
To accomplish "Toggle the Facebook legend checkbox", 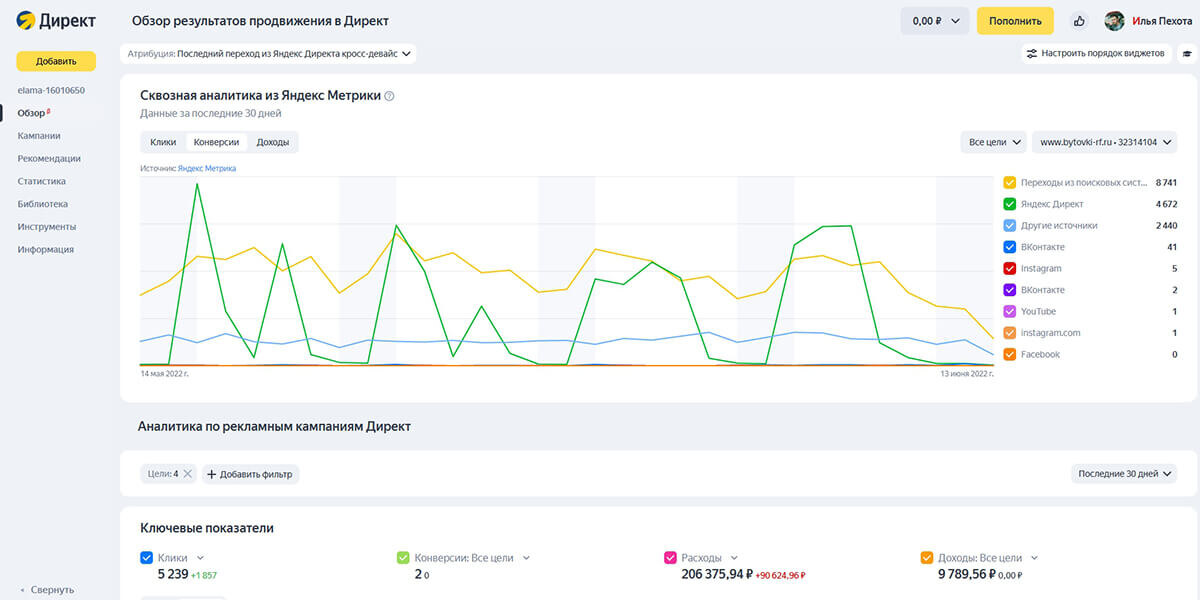I will pos(1010,355).
